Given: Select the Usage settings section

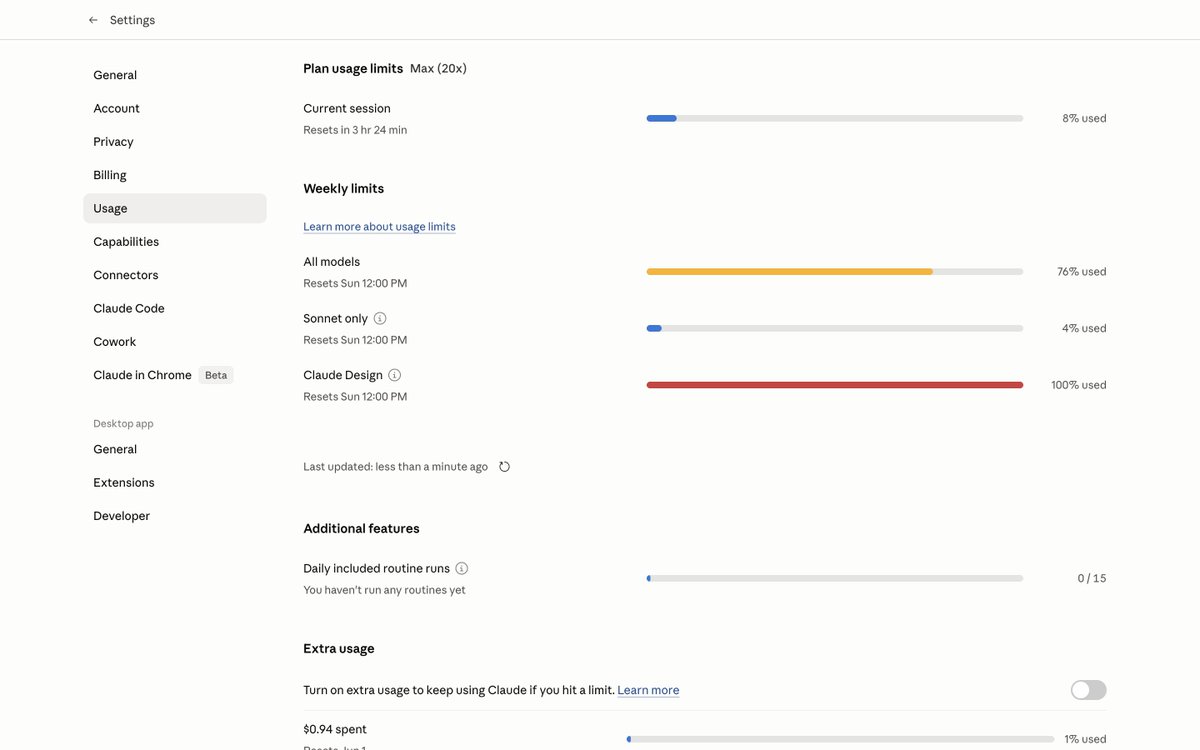Looking at the screenshot, I should [175, 208].
